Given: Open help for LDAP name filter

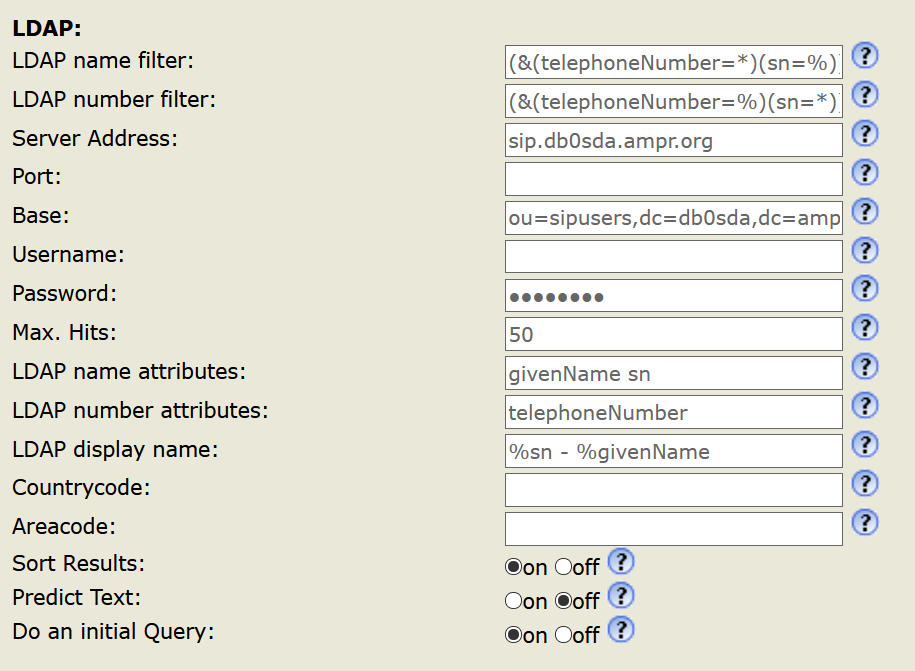Looking at the screenshot, I should pyautogui.click(x=864, y=56).
